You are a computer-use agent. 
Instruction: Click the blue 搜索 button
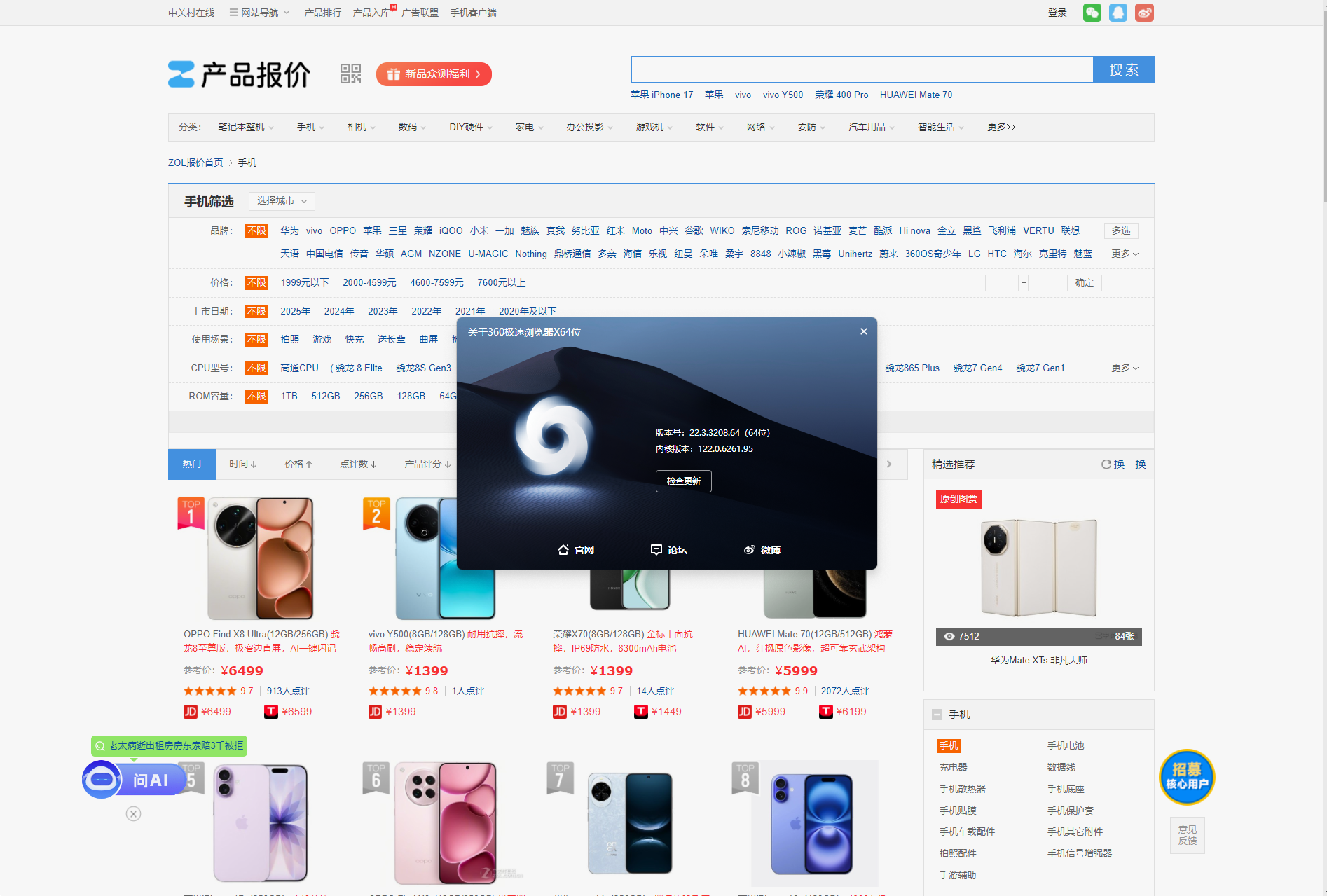pyautogui.click(x=1123, y=70)
